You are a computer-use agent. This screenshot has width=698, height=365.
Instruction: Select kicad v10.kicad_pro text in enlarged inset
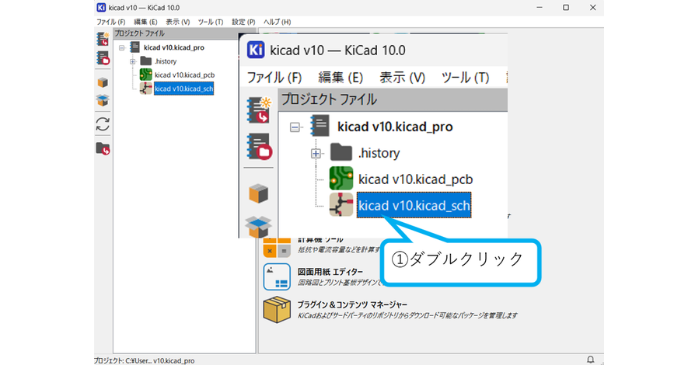coord(395,127)
